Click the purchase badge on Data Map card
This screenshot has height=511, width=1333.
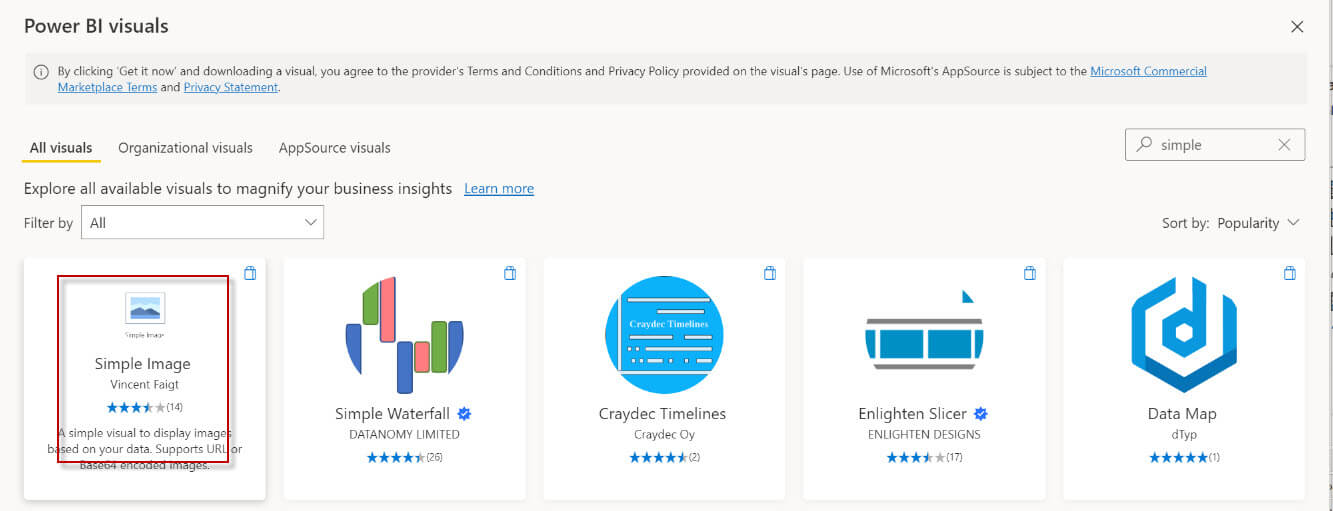point(1289,273)
